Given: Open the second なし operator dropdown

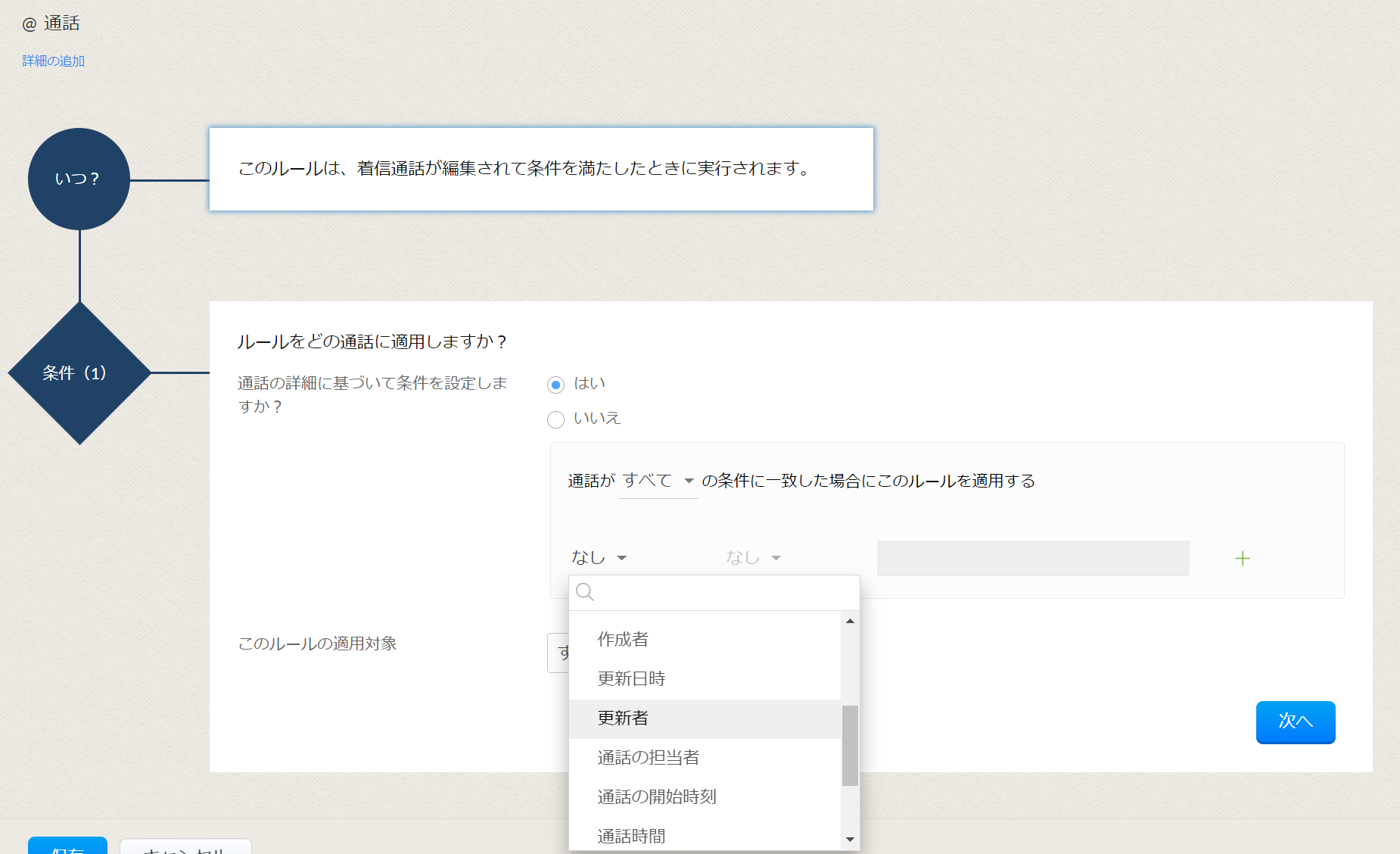Looking at the screenshot, I should [x=753, y=558].
